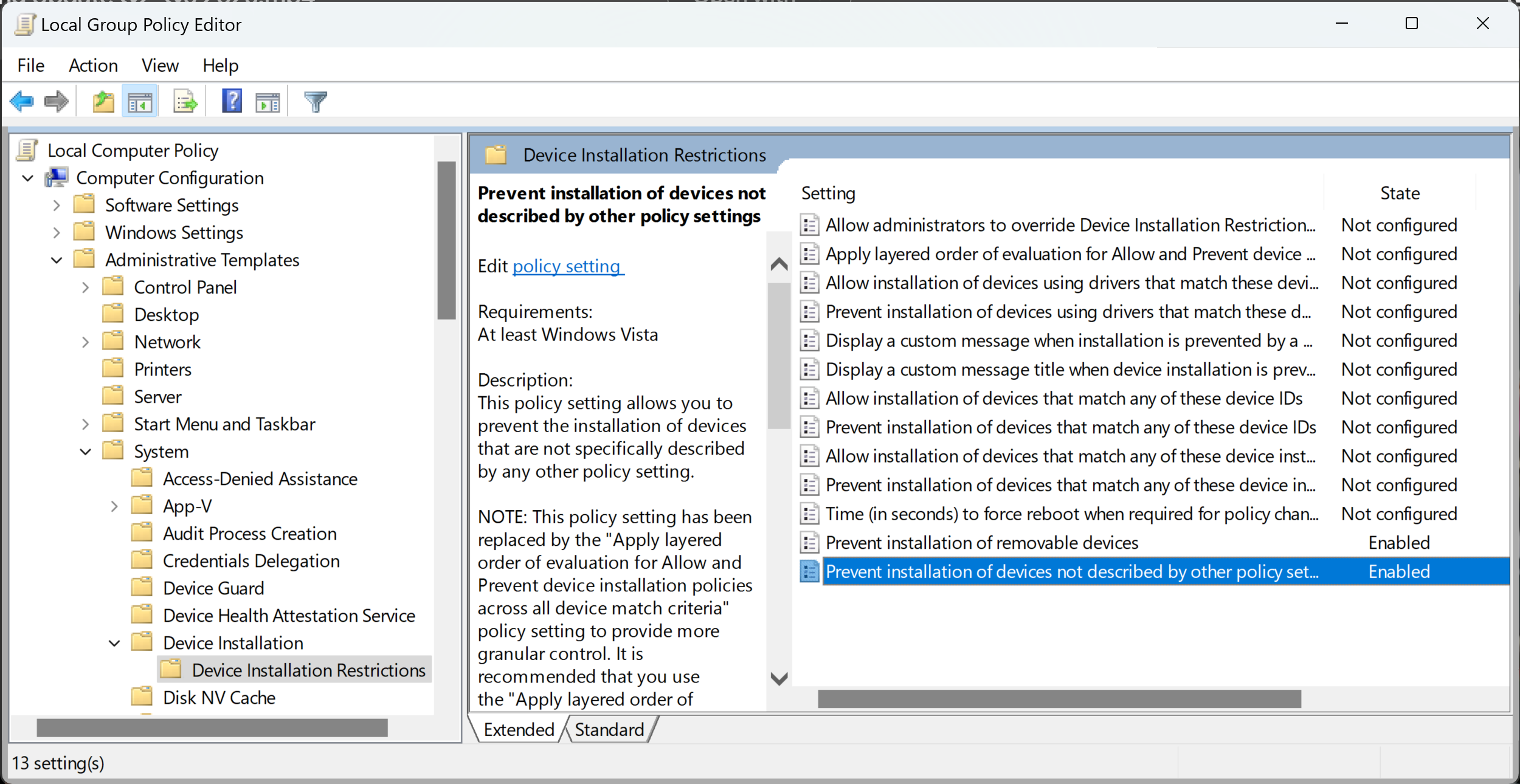1520x784 pixels.
Task: Sort by the State column header
Action: coord(1400,193)
